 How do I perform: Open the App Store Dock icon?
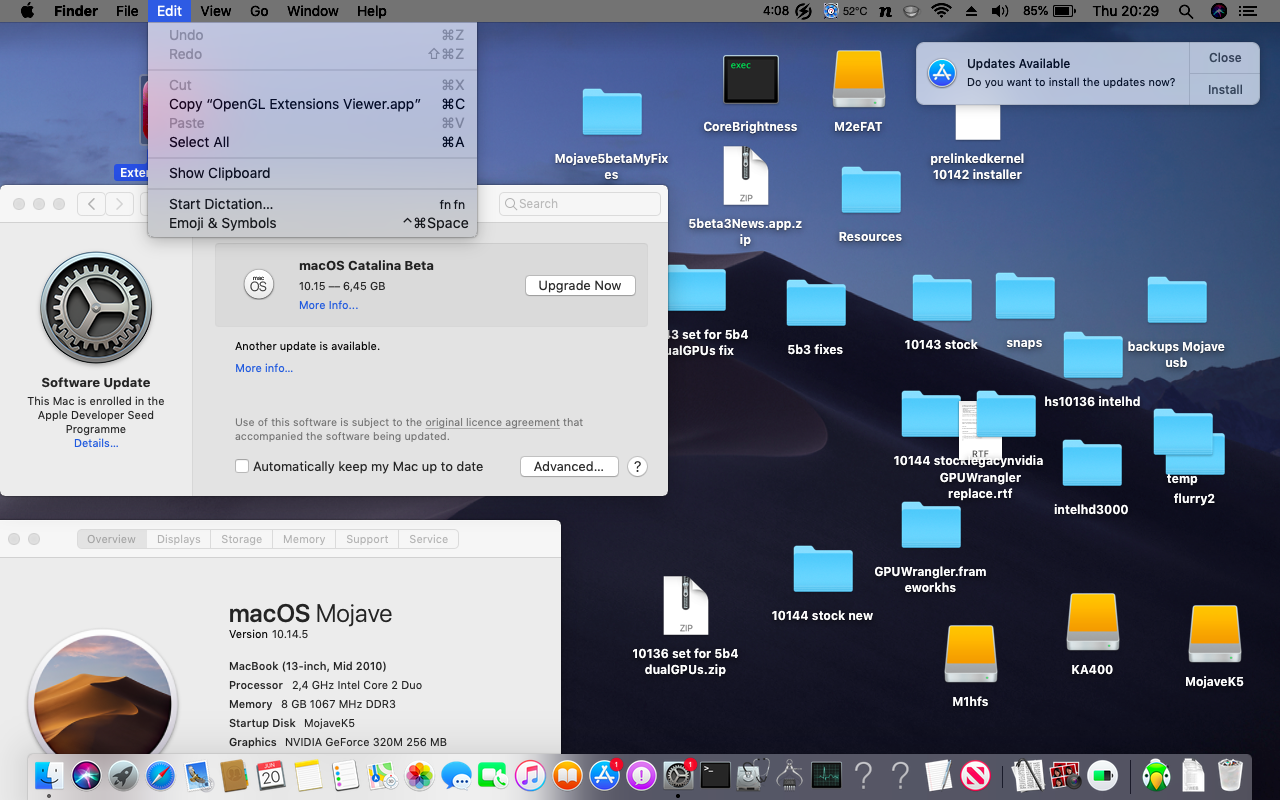click(x=604, y=775)
